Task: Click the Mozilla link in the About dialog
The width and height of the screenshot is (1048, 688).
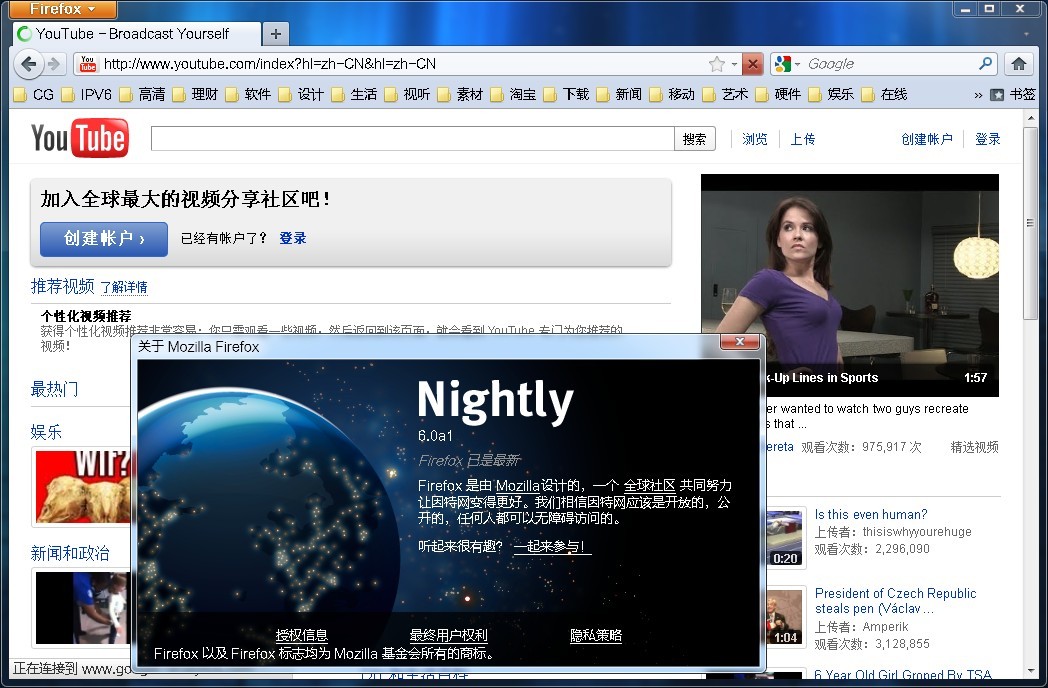Action: [x=517, y=485]
